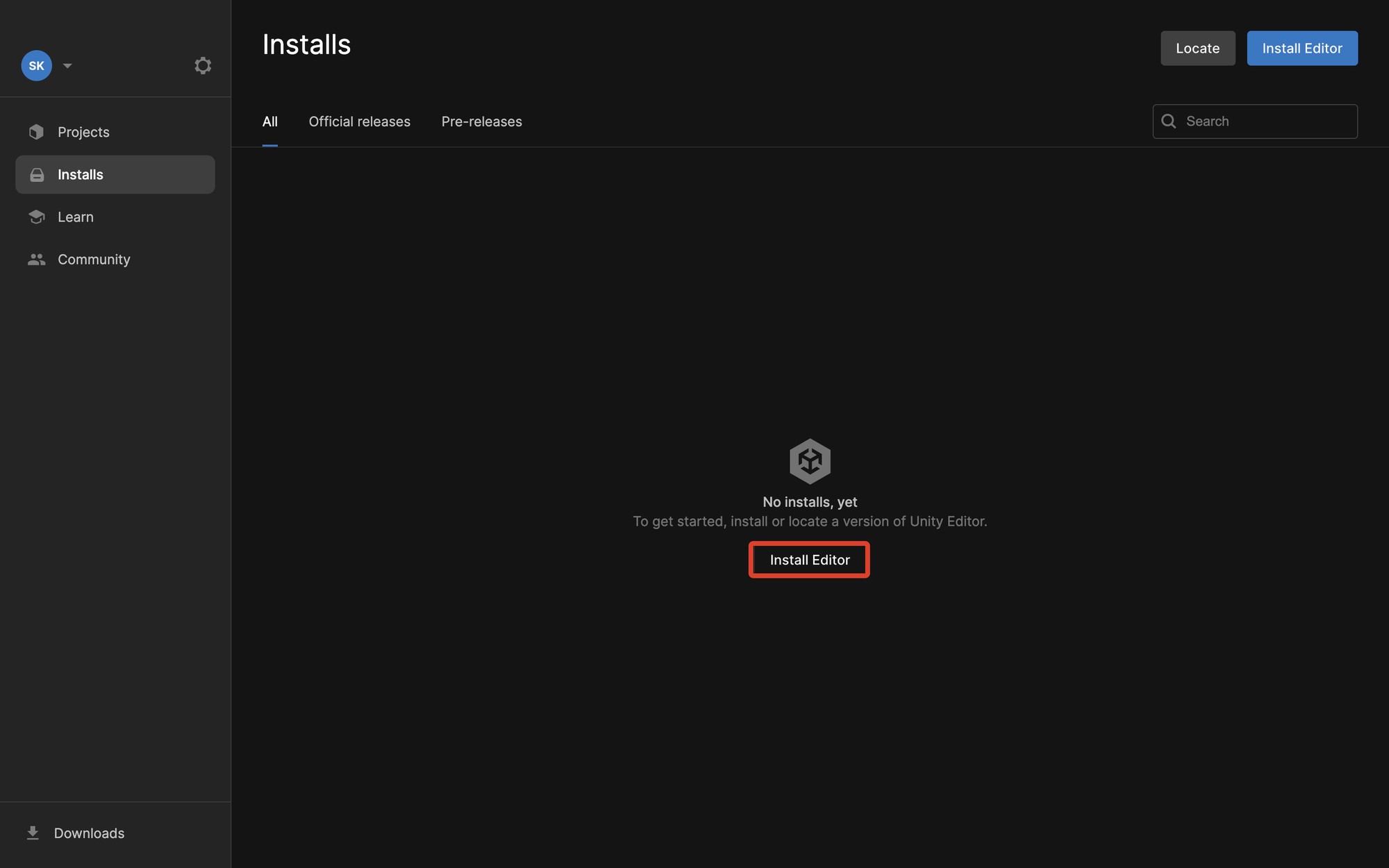The height and width of the screenshot is (868, 1389).
Task: Click the Locate button
Action: 1198,48
